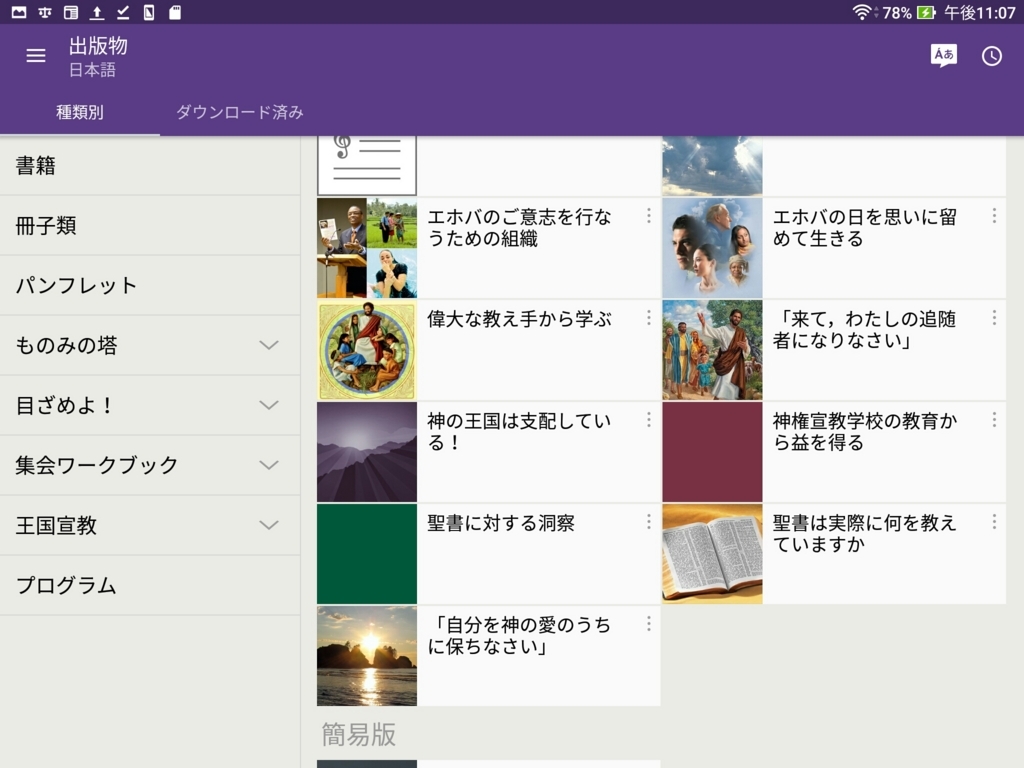Image resolution: width=1024 pixels, height=768 pixels.
Task: Tap the green cover of 聖書に対する洞察
Action: coord(367,554)
